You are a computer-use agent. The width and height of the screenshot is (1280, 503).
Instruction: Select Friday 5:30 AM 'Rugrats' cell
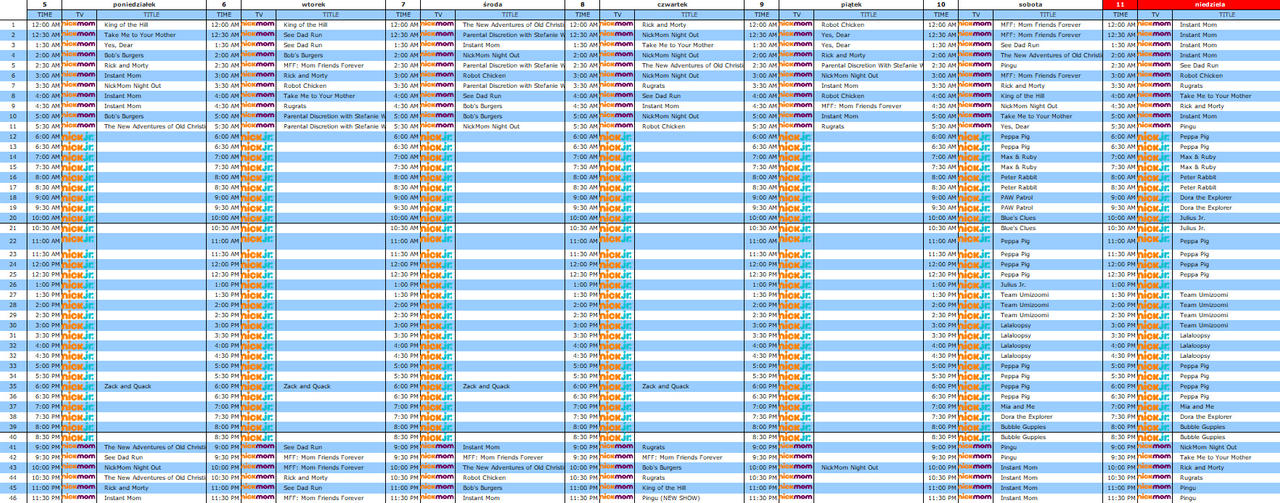869,126
